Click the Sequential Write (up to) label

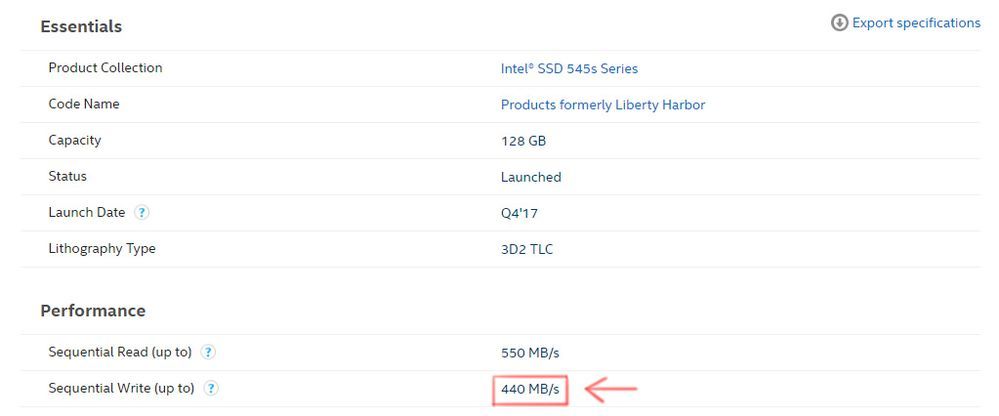[x=121, y=388]
